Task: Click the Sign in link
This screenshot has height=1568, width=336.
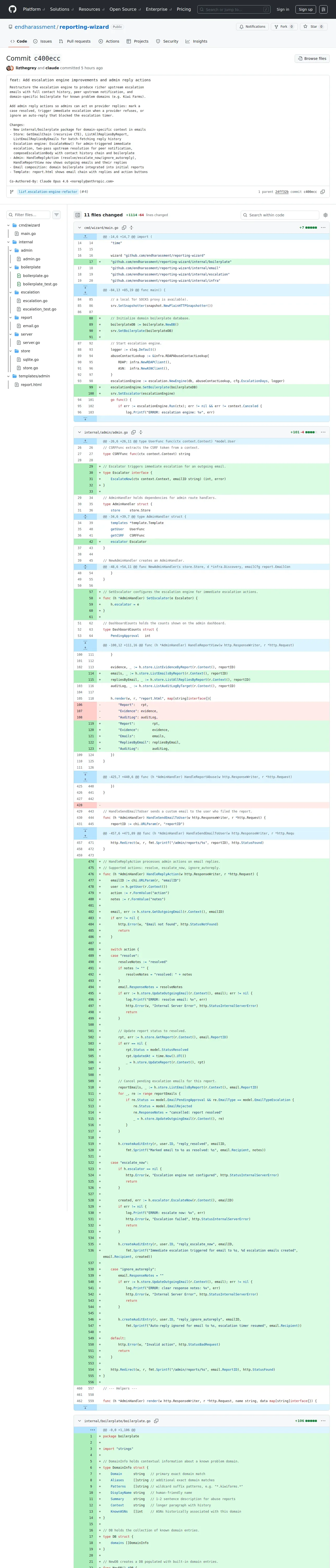Action: [x=283, y=9]
